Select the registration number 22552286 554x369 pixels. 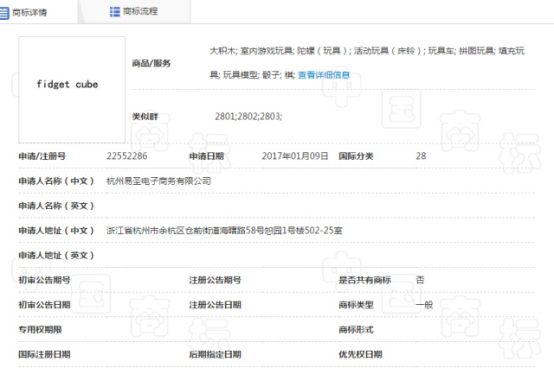127,156
